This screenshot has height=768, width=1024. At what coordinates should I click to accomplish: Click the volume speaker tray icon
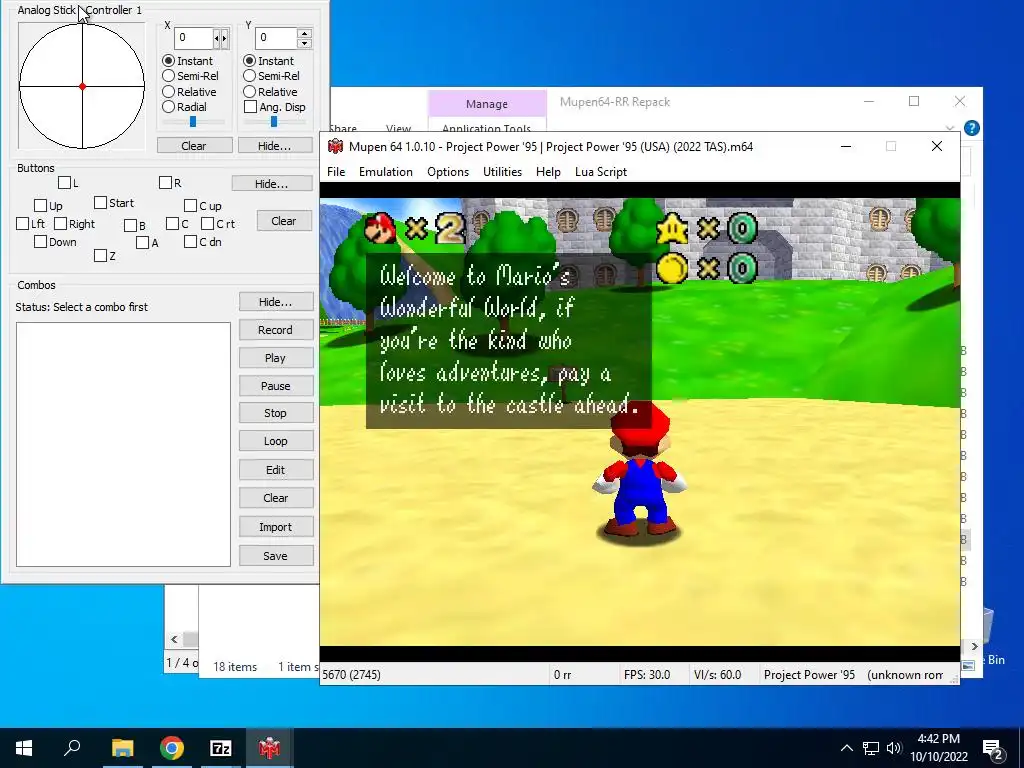[894, 748]
